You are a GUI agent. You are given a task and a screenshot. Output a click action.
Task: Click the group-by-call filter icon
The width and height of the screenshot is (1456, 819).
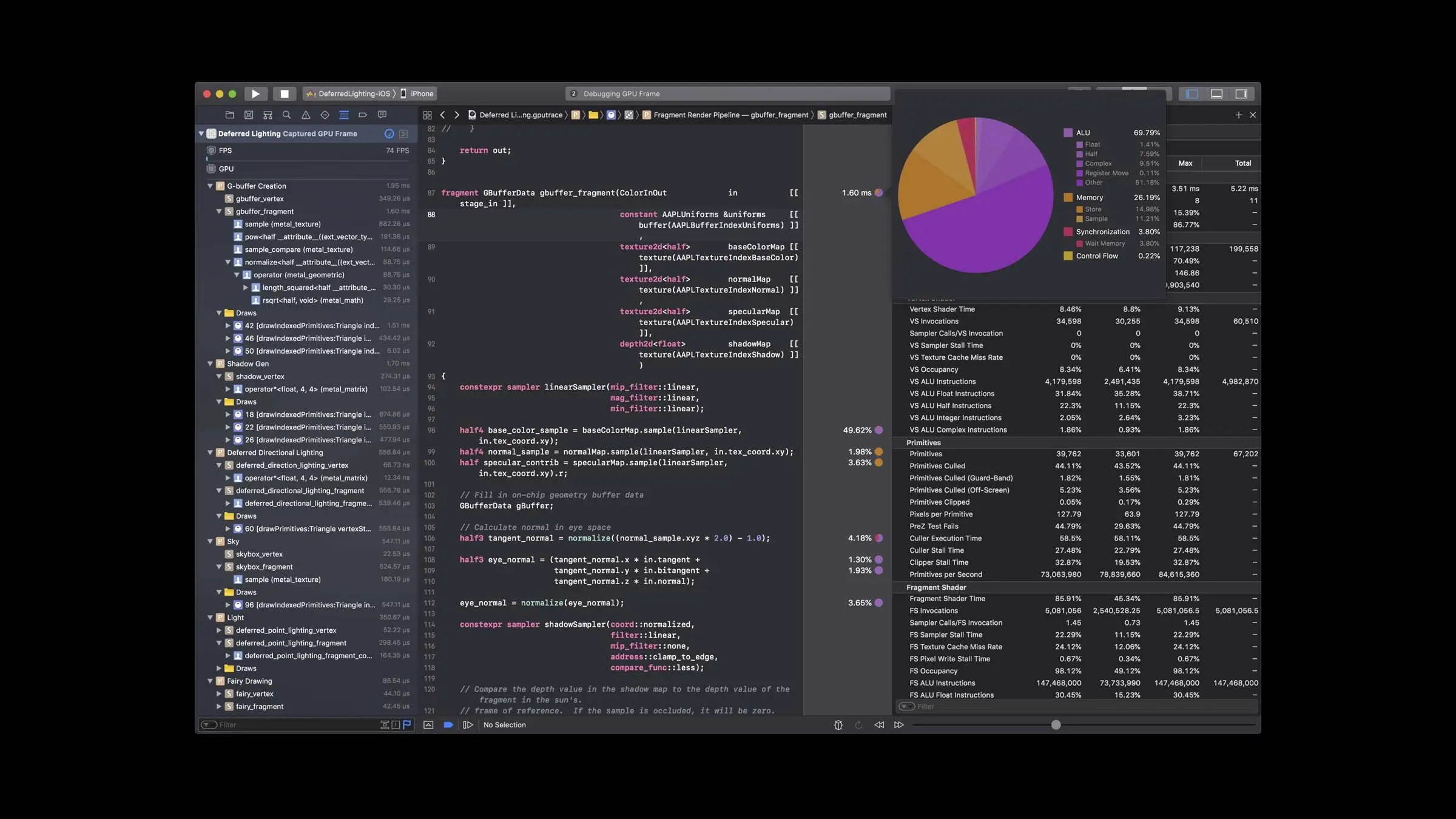tap(385, 725)
